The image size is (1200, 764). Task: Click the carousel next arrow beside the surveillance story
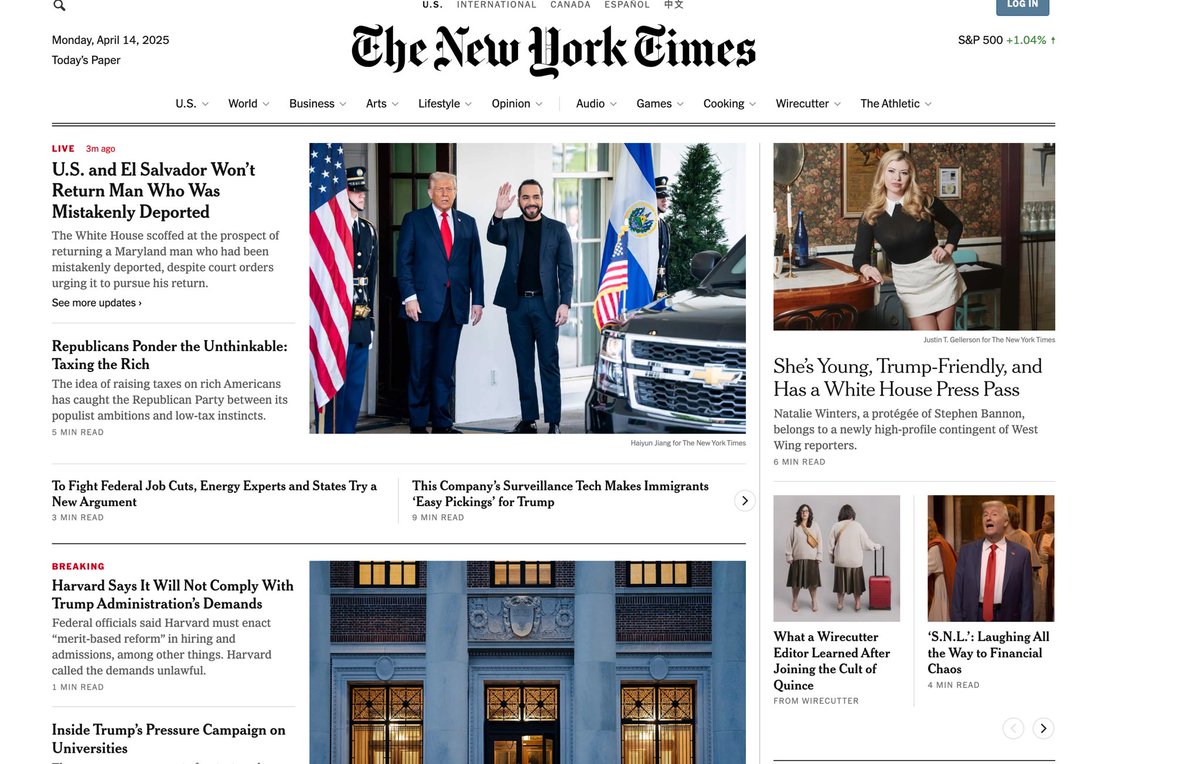coord(744,501)
